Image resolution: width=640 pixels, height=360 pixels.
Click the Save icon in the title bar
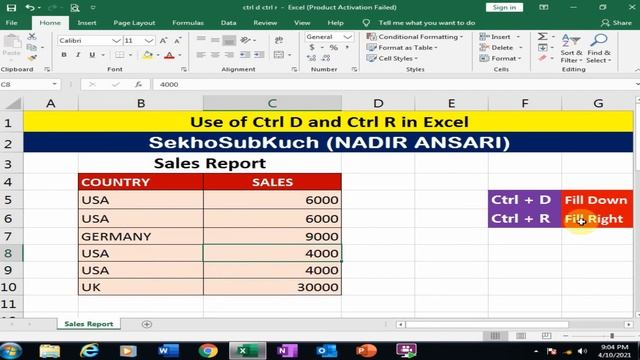[11, 7]
